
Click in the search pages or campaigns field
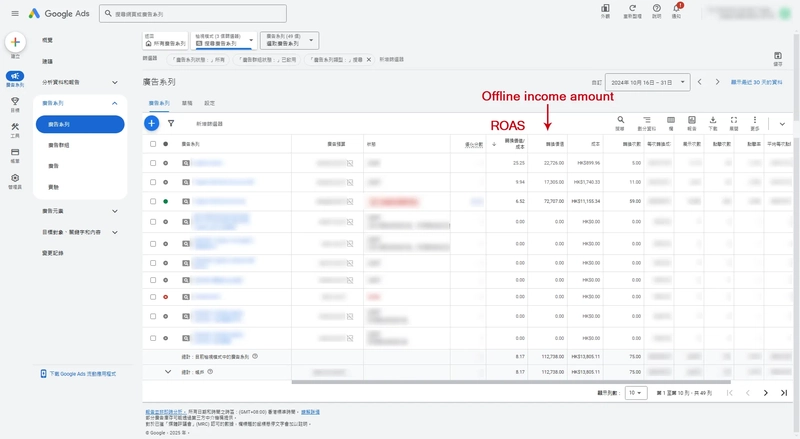(193, 14)
